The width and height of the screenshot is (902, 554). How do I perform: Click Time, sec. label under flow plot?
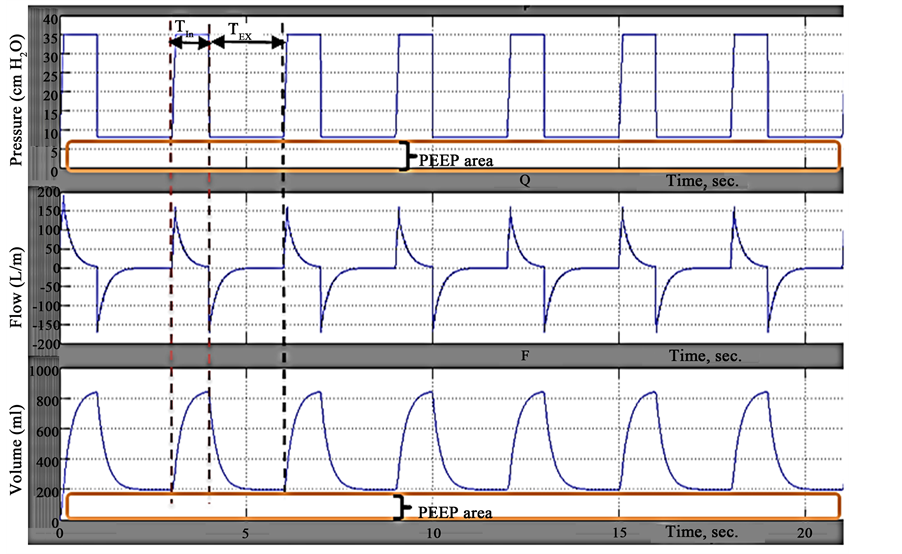(x=707, y=356)
